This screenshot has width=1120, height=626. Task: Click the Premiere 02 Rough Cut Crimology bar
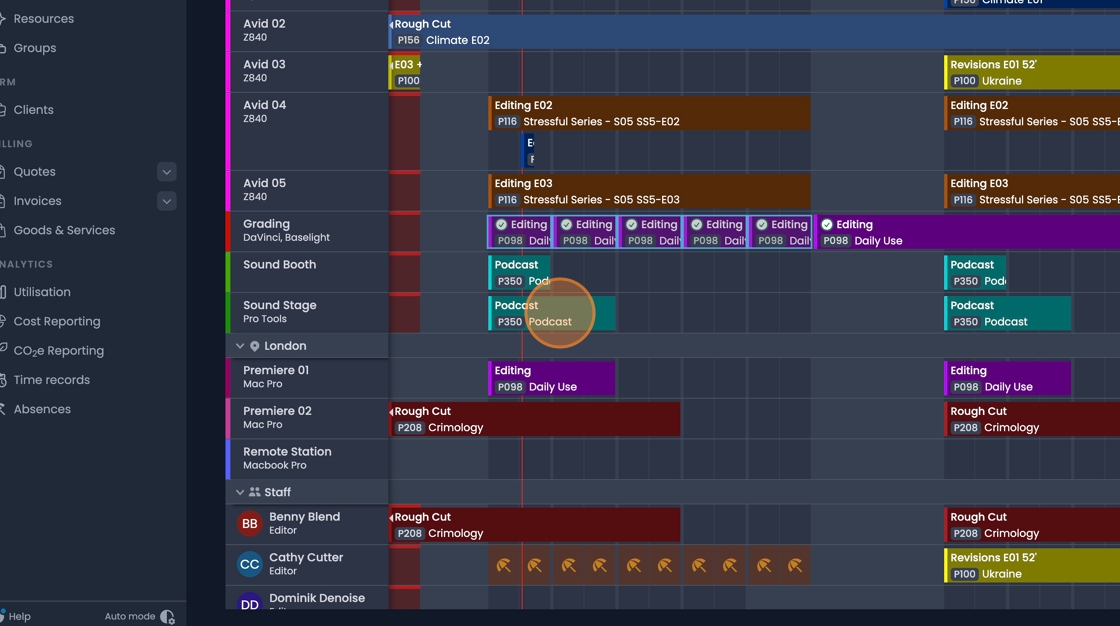(535, 419)
